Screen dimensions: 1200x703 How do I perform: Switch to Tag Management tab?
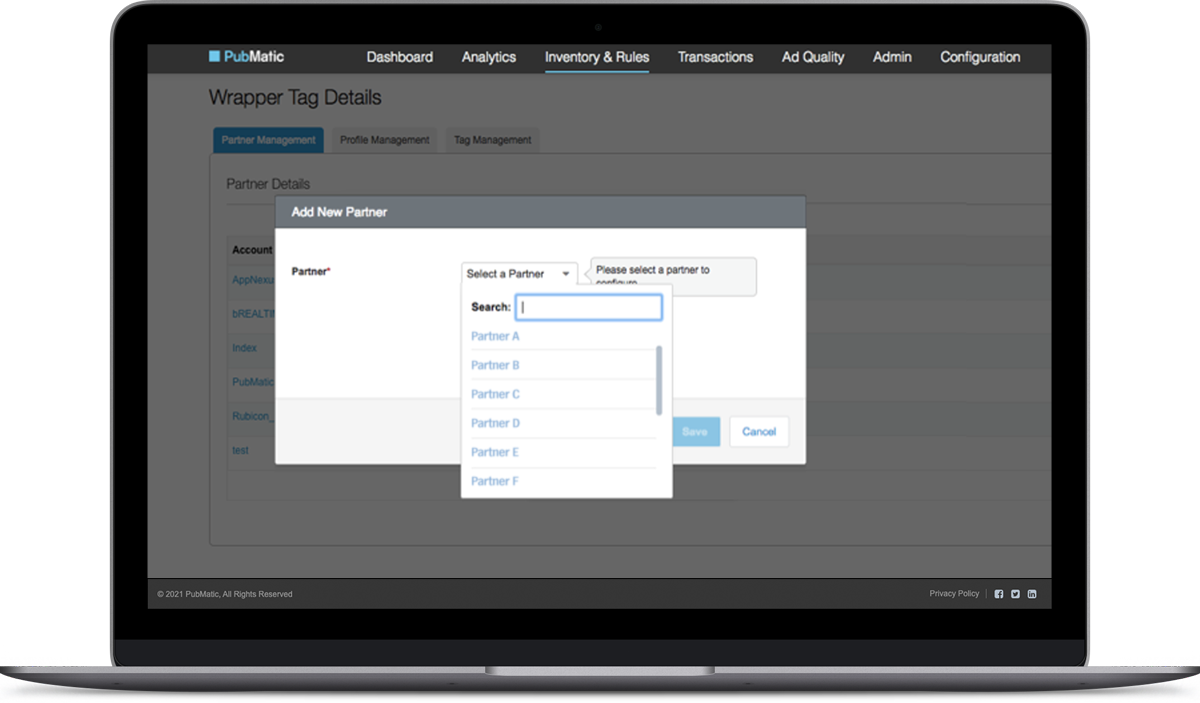point(492,140)
